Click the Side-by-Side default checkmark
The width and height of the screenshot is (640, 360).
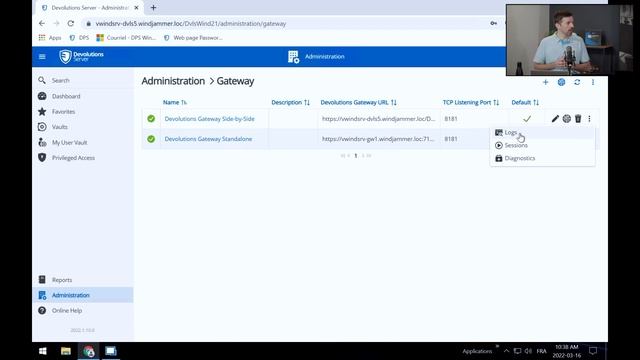pyautogui.click(x=527, y=119)
